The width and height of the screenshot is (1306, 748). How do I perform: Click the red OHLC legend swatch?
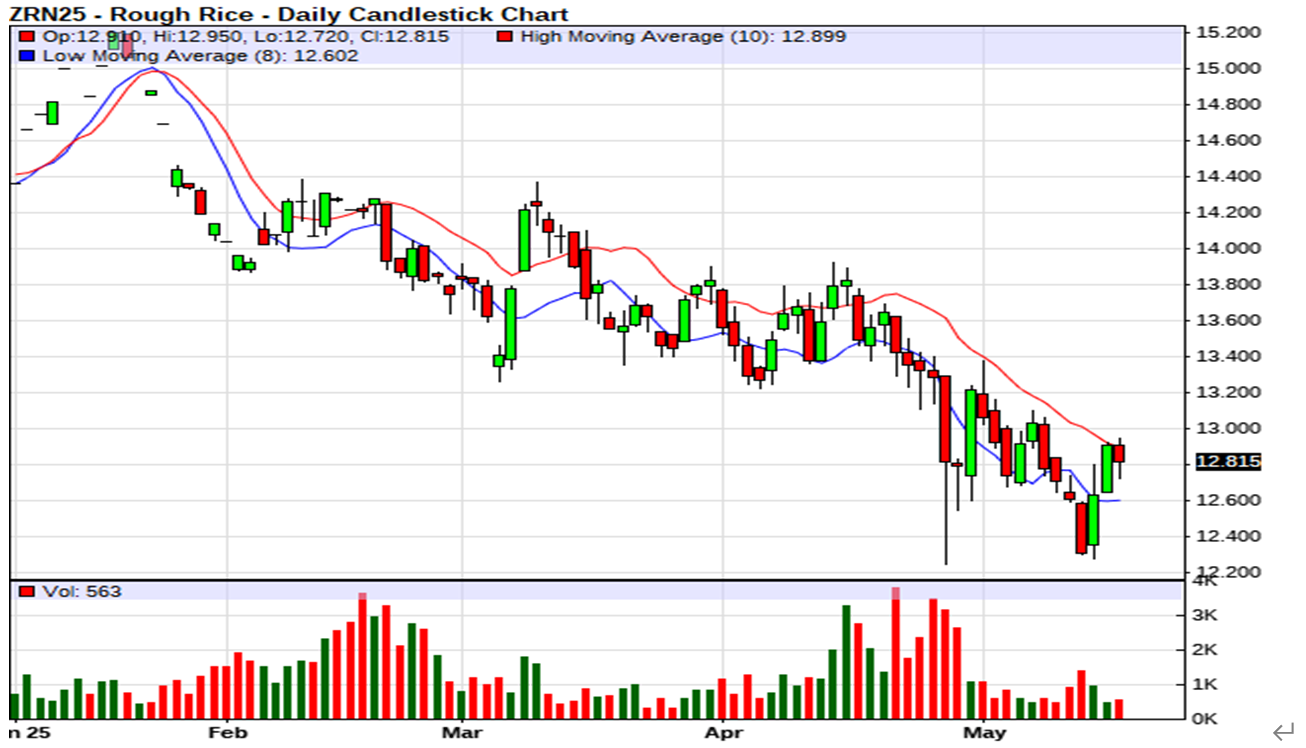click(27, 37)
